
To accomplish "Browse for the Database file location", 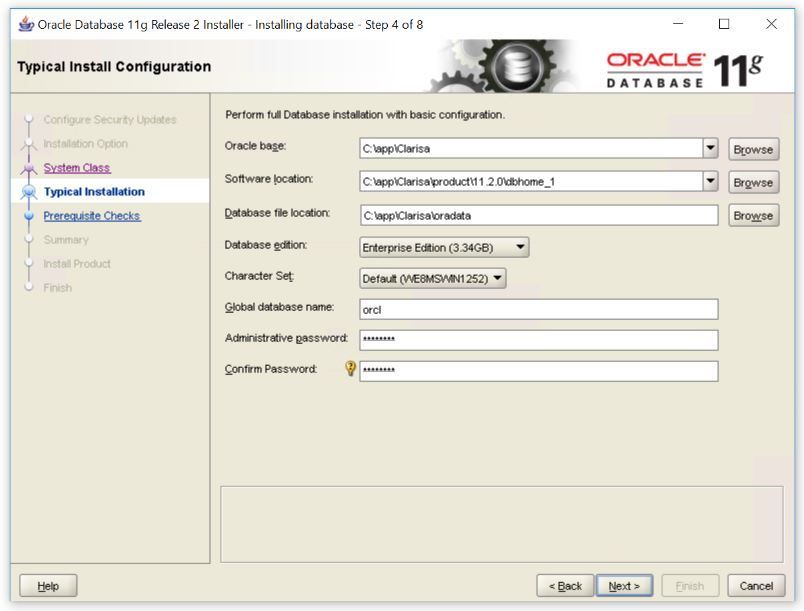I will click(x=753, y=215).
